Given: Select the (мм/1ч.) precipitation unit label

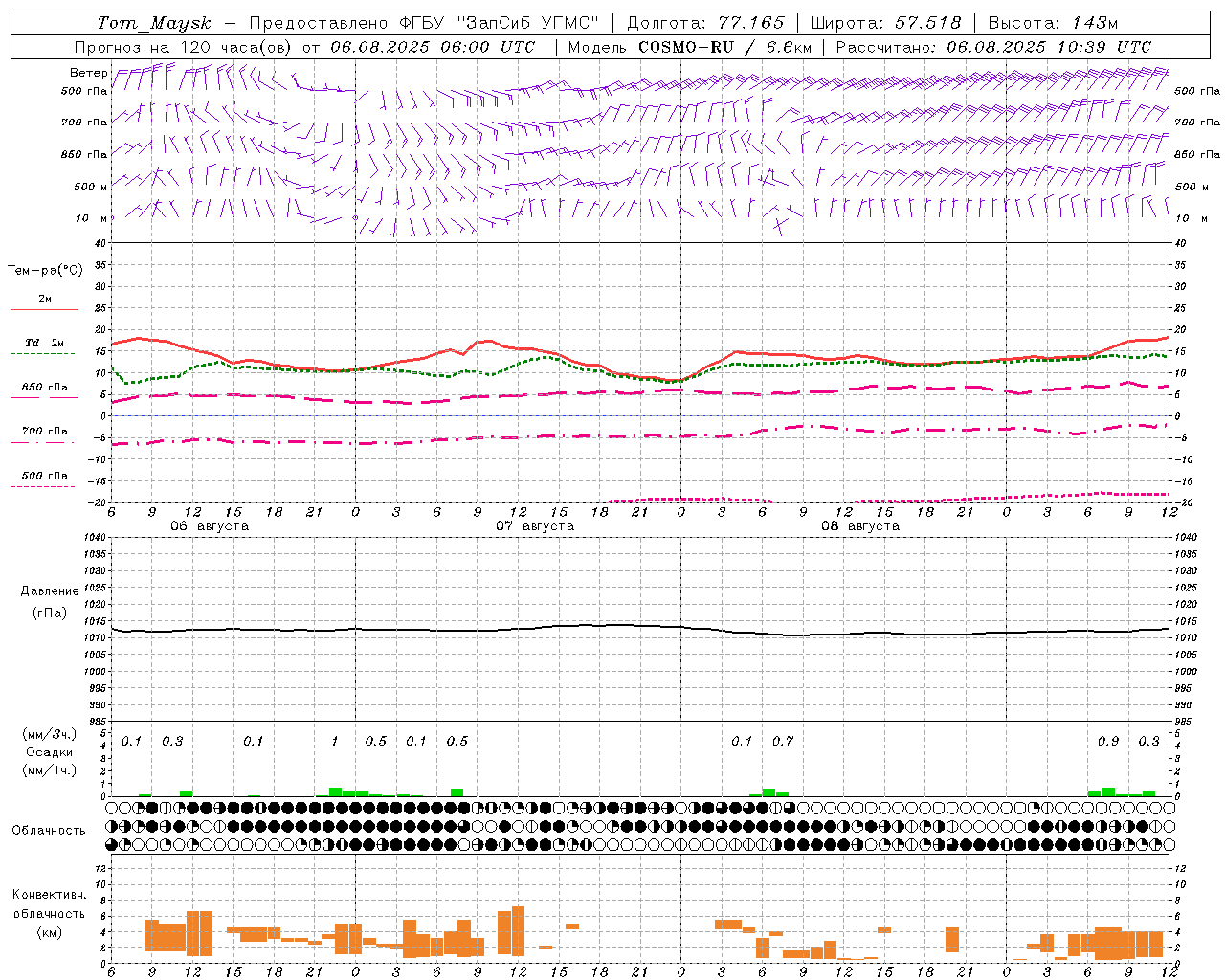Looking at the screenshot, I should (49, 770).
